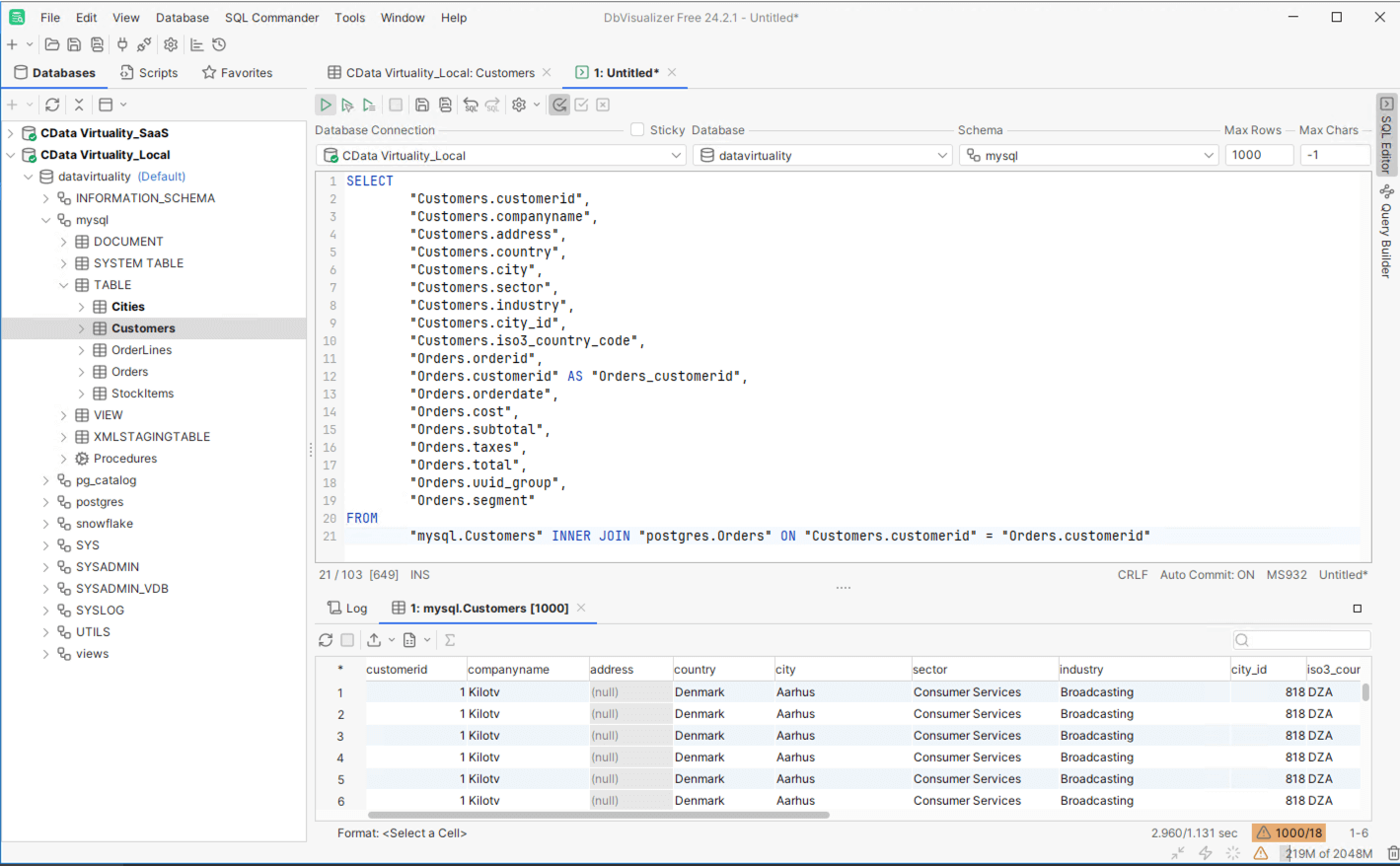The height and width of the screenshot is (866, 1400).
Task: Toggle the Auto Commit button in editor toolbar
Action: [559, 105]
